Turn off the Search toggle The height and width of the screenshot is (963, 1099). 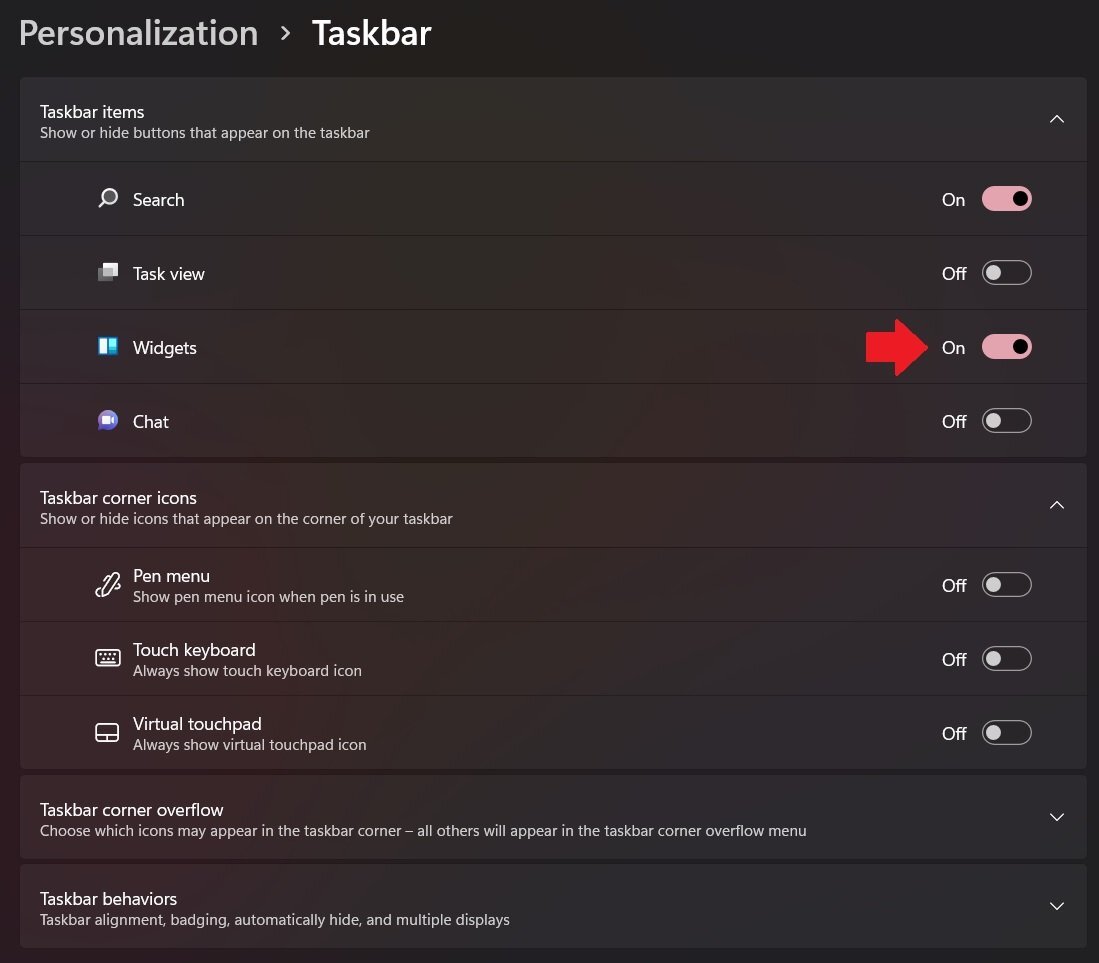tap(1006, 199)
